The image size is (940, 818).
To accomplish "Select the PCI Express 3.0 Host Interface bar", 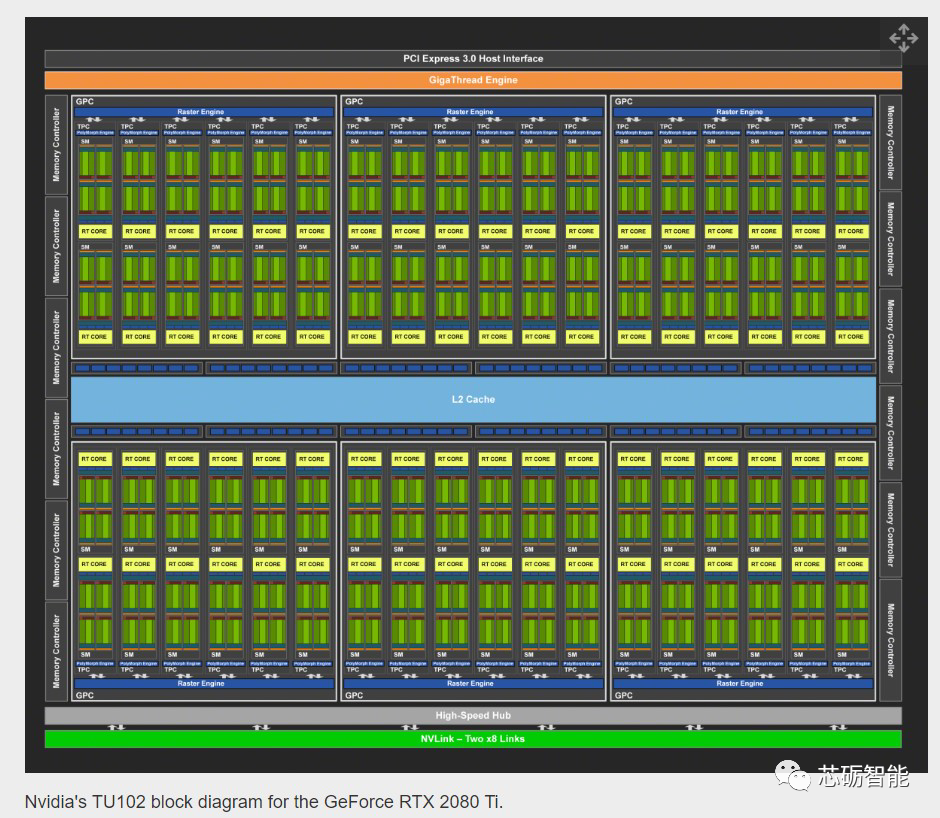I will coord(473,59).
